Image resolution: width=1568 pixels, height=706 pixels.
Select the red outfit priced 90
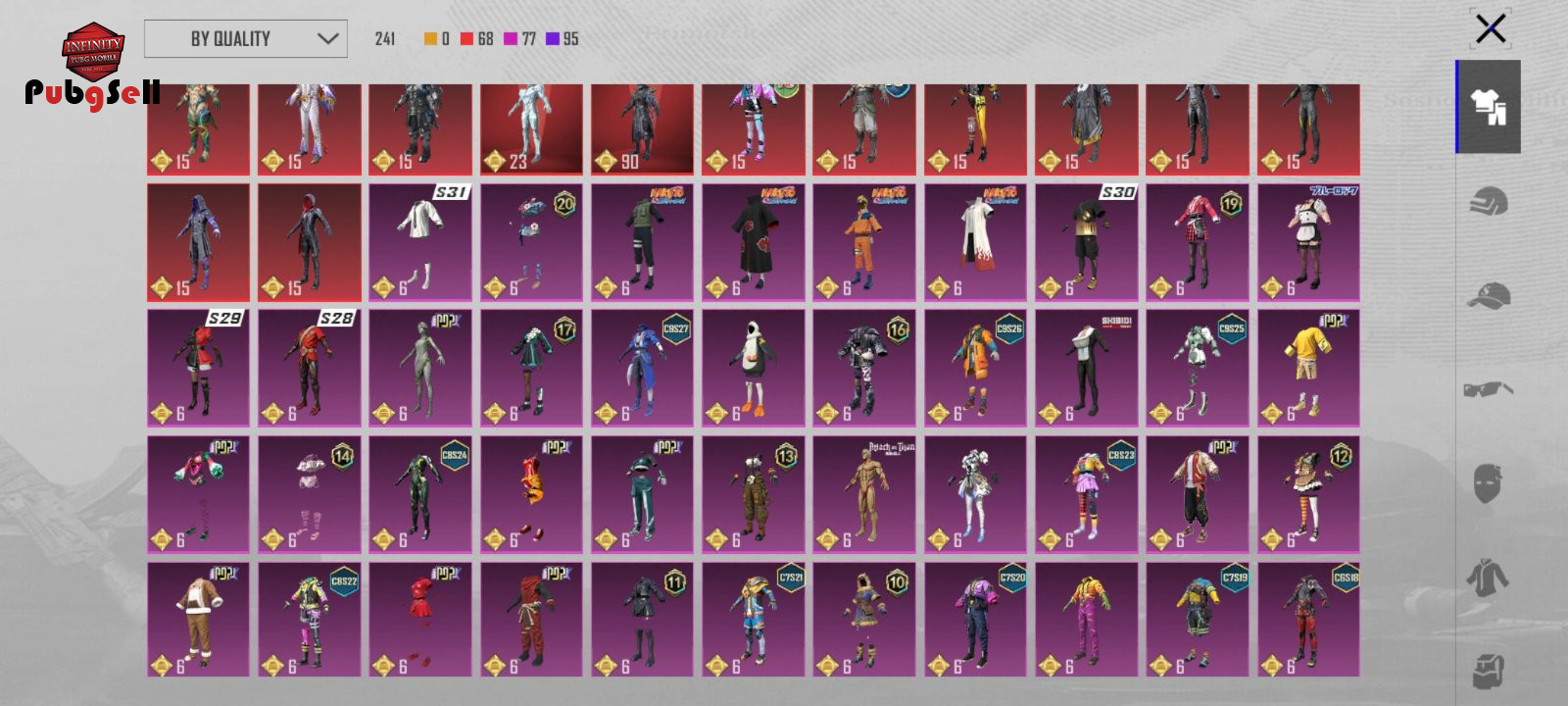pos(642,129)
